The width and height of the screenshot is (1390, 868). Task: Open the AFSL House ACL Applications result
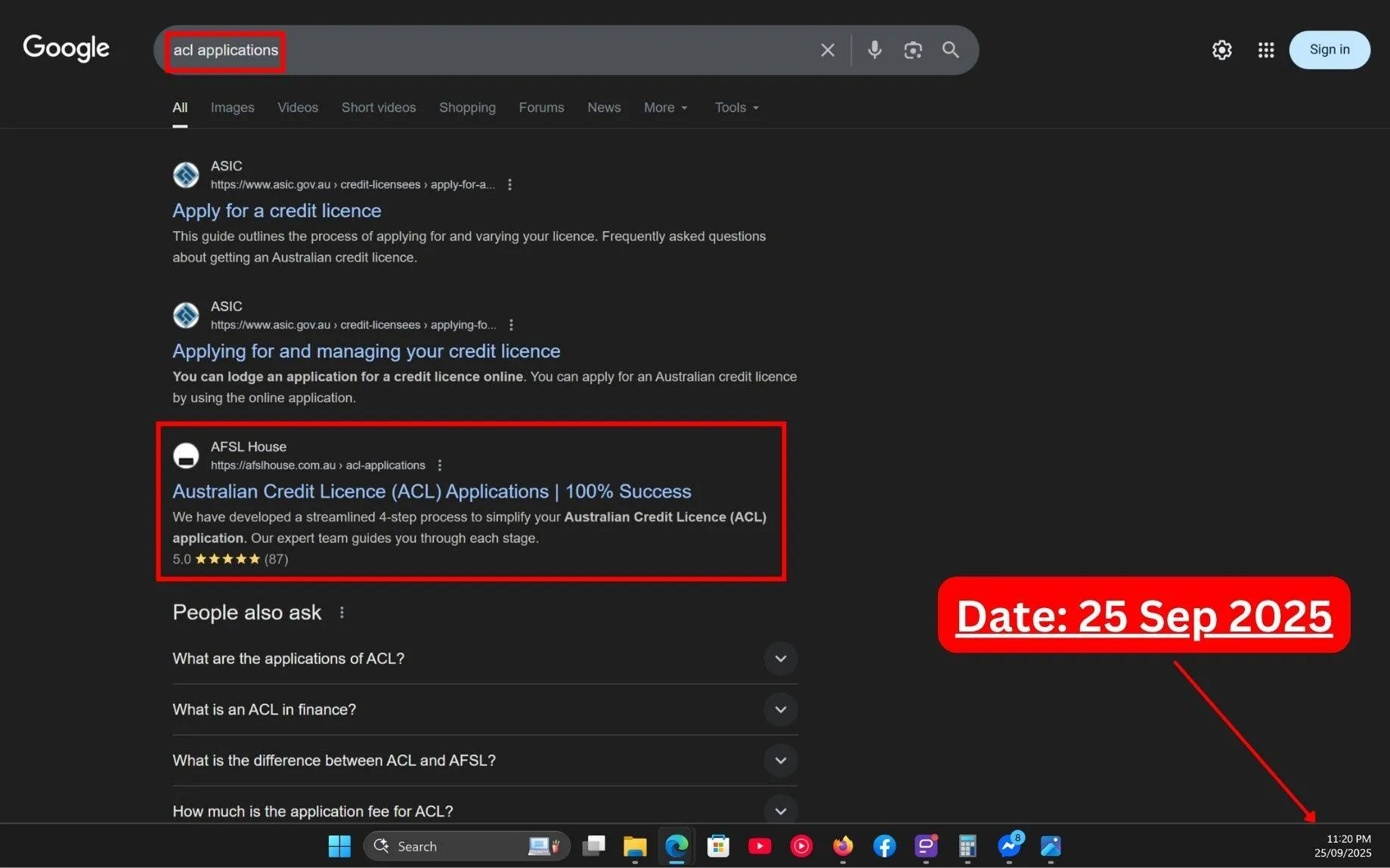point(431,491)
